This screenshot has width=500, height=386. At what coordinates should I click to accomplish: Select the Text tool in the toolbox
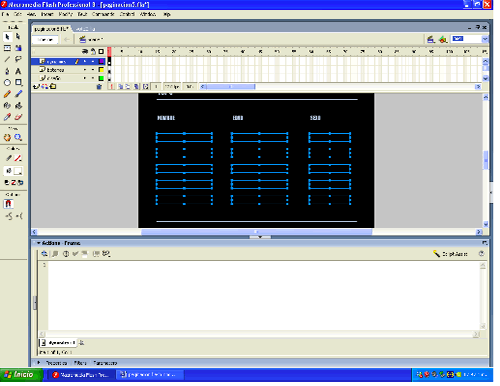pos(18,71)
